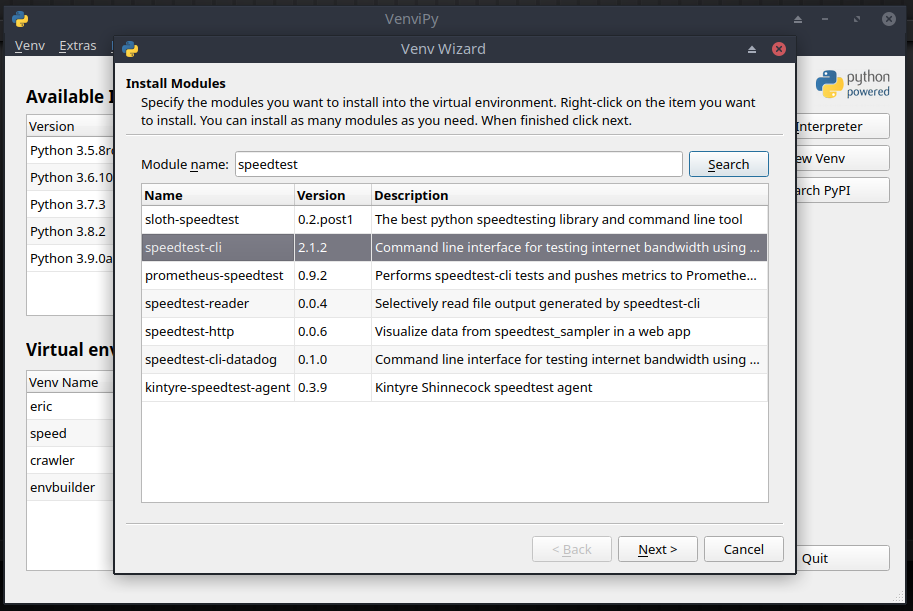Close the Venv Wizard dialog

(x=779, y=49)
